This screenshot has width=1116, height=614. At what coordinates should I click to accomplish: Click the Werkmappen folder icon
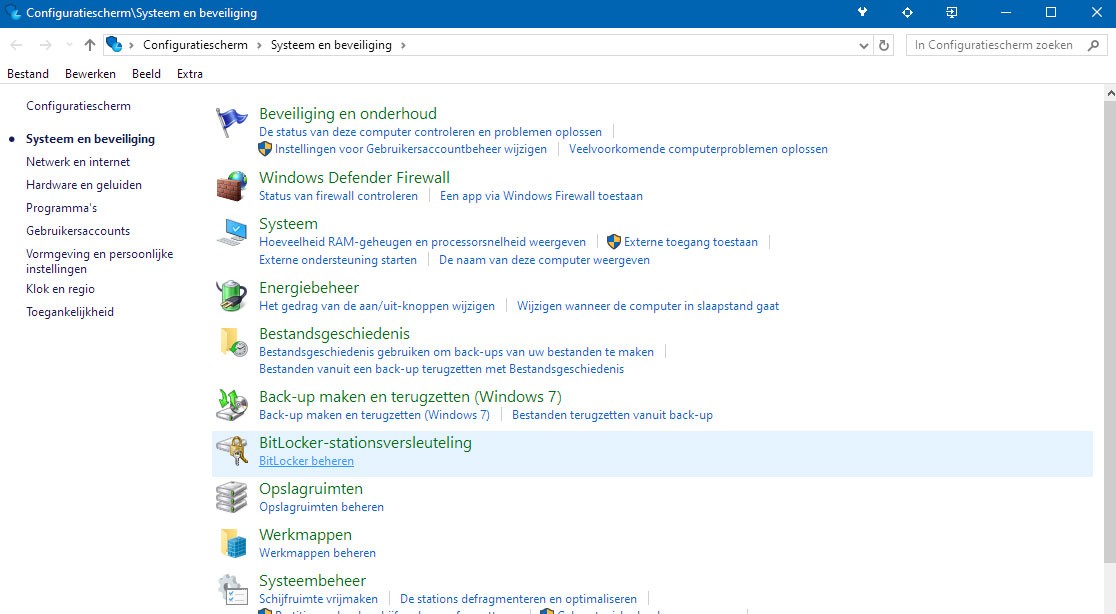pos(233,543)
